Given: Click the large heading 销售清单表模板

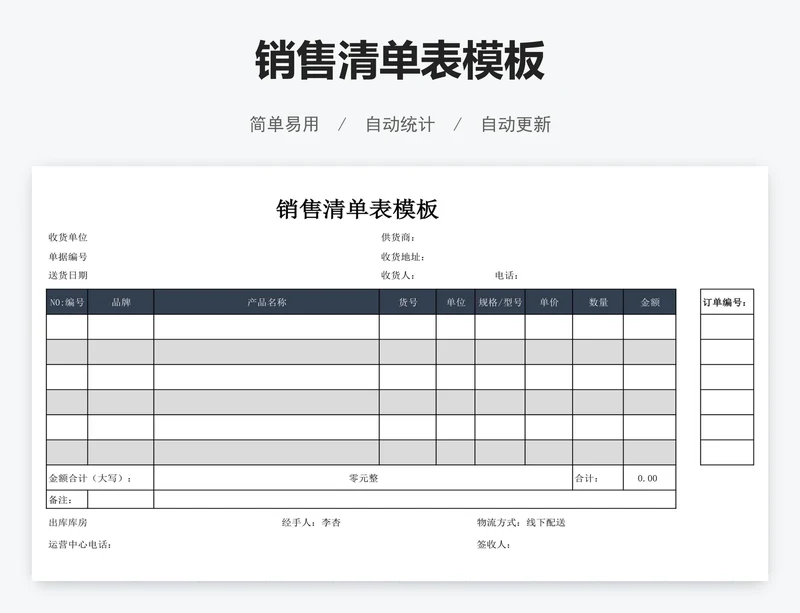Looking at the screenshot, I should coord(399,61).
